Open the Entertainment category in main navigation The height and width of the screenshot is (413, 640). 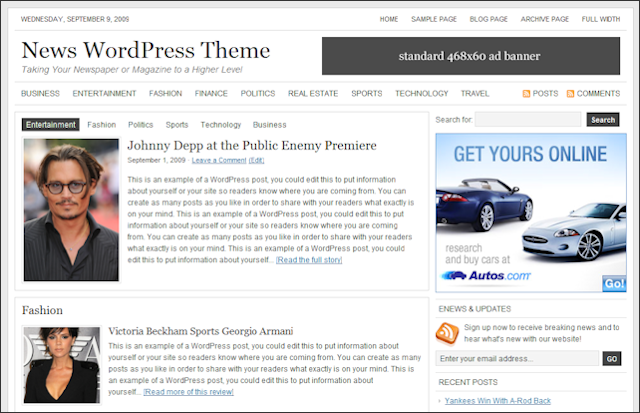click(104, 93)
